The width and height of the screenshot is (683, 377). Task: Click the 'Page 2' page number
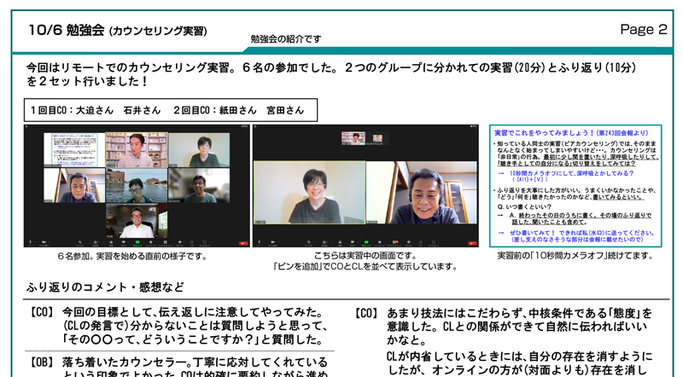(x=643, y=29)
